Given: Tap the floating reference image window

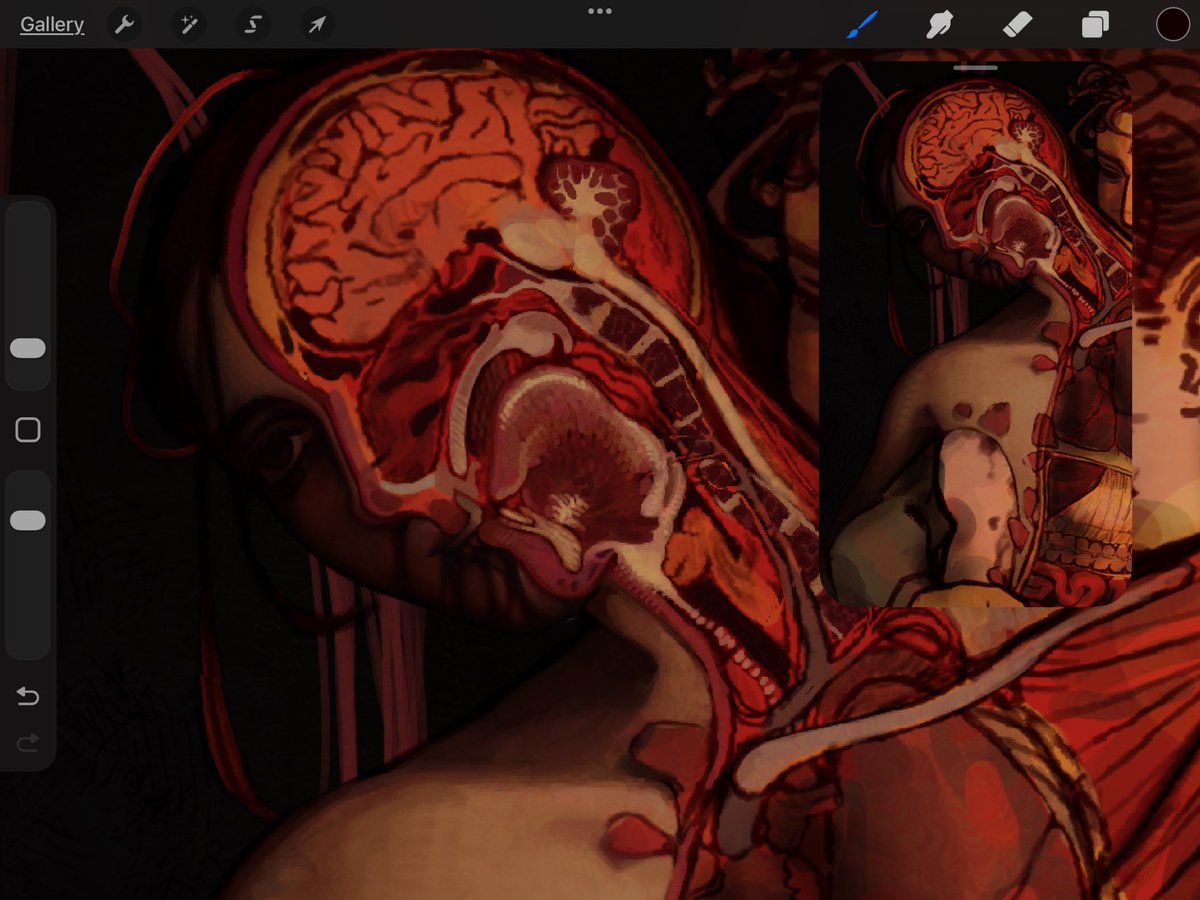Looking at the screenshot, I should (976, 334).
